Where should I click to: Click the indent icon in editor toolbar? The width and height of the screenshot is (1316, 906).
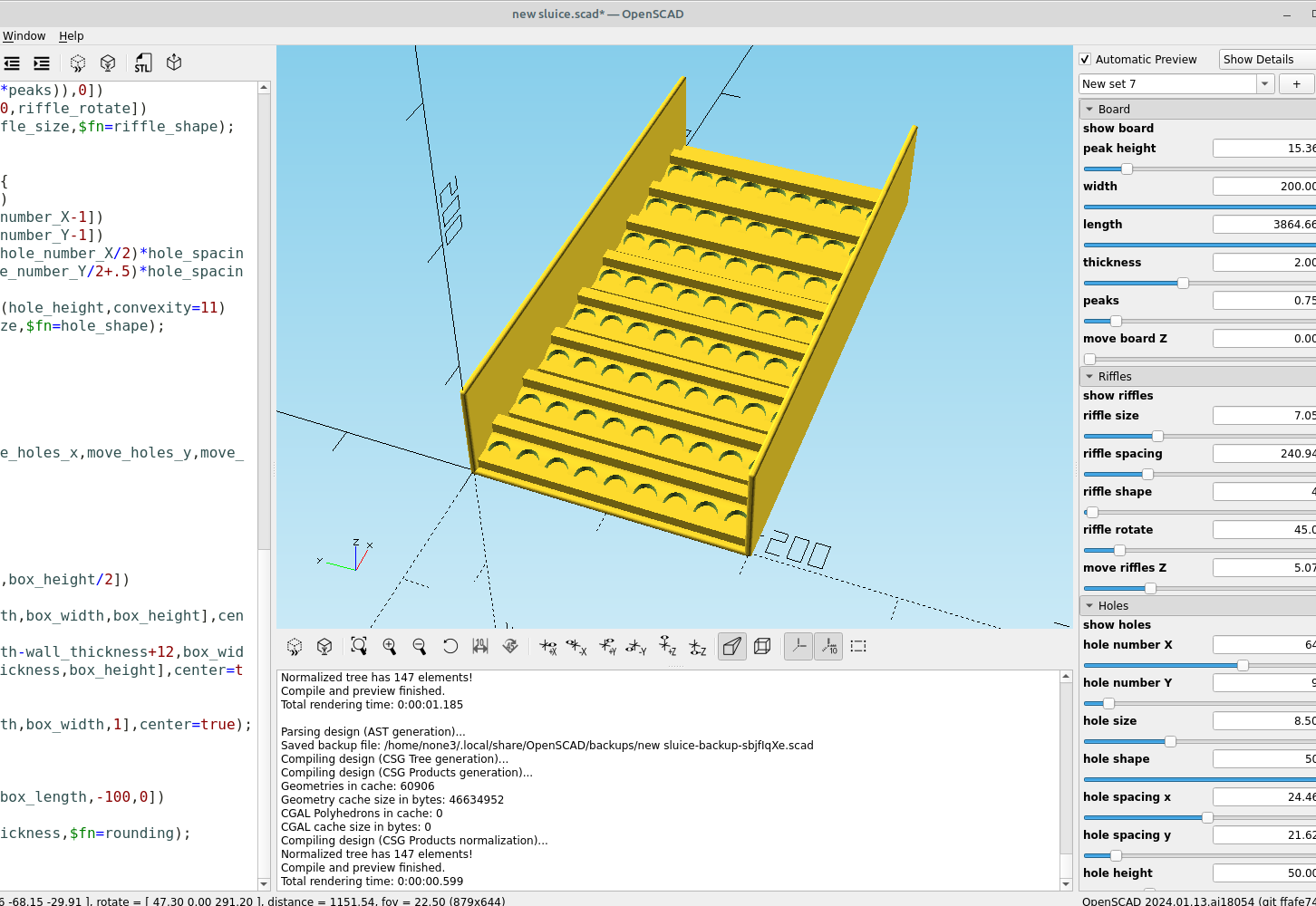tap(42, 63)
